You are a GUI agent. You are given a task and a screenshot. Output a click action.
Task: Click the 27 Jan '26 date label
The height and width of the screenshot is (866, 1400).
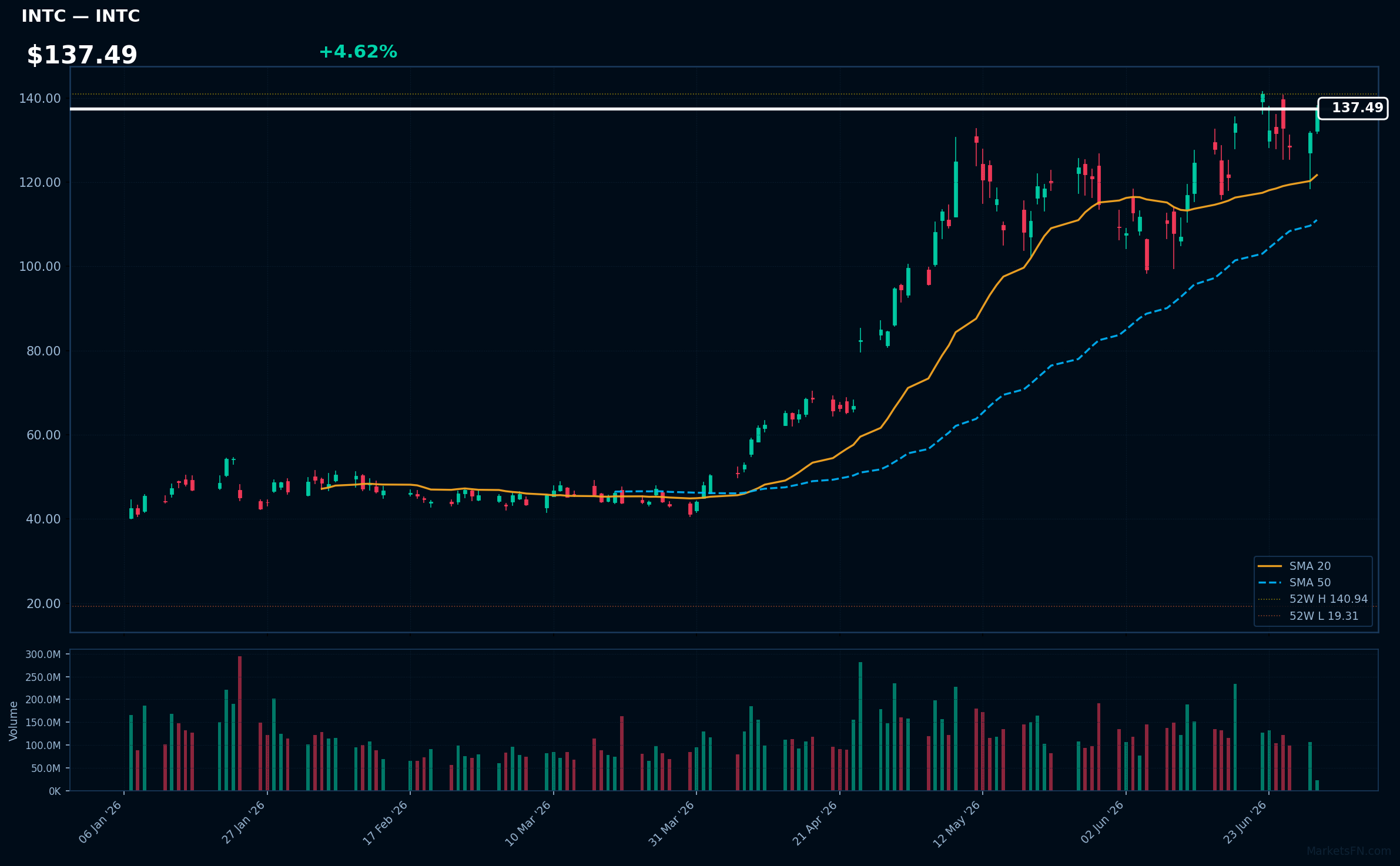pyautogui.click(x=243, y=823)
